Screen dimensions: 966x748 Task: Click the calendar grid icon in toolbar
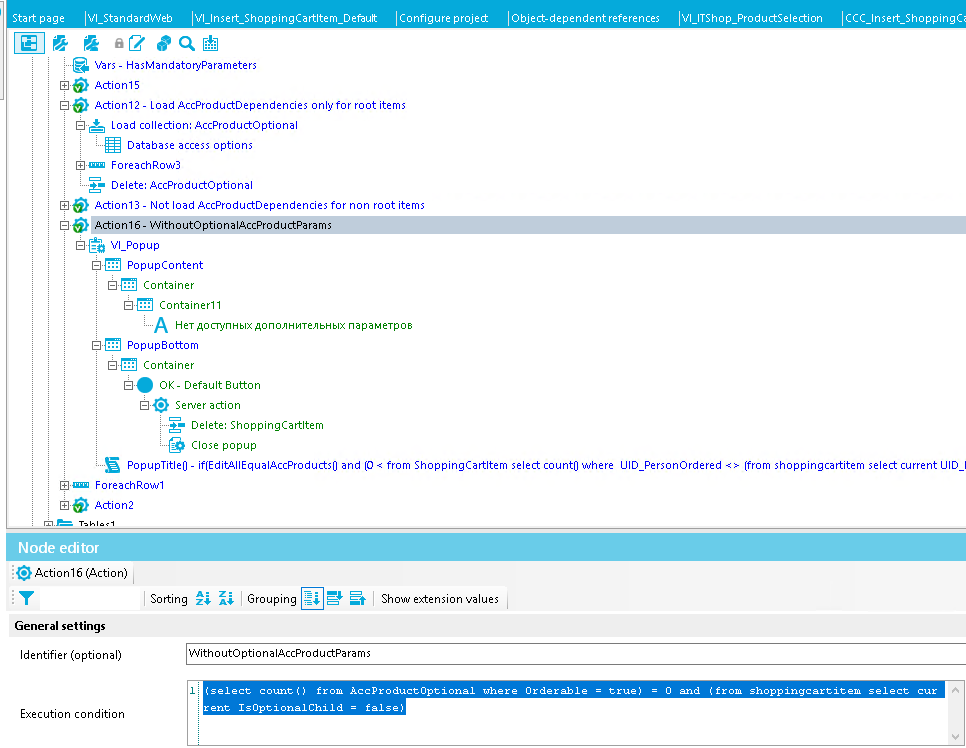210,43
